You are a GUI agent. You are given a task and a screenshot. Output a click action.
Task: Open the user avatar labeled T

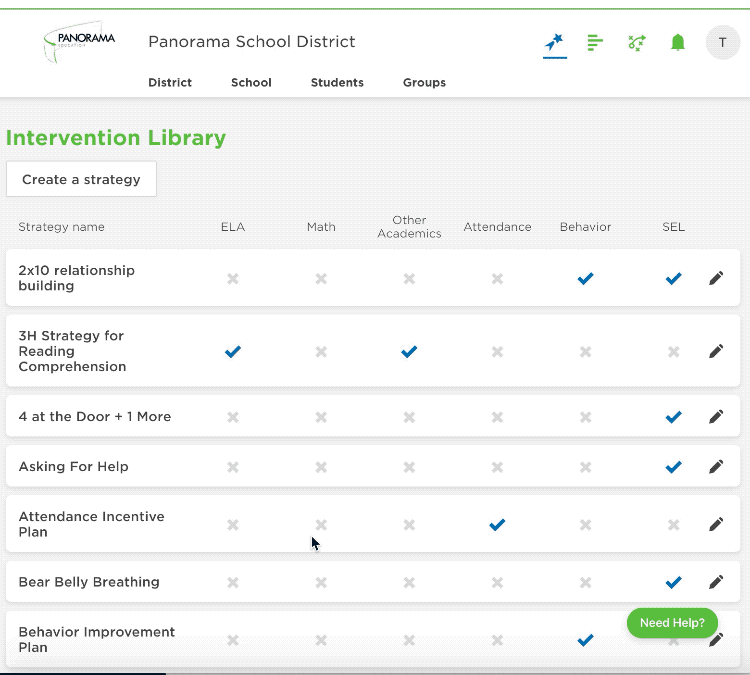(723, 43)
